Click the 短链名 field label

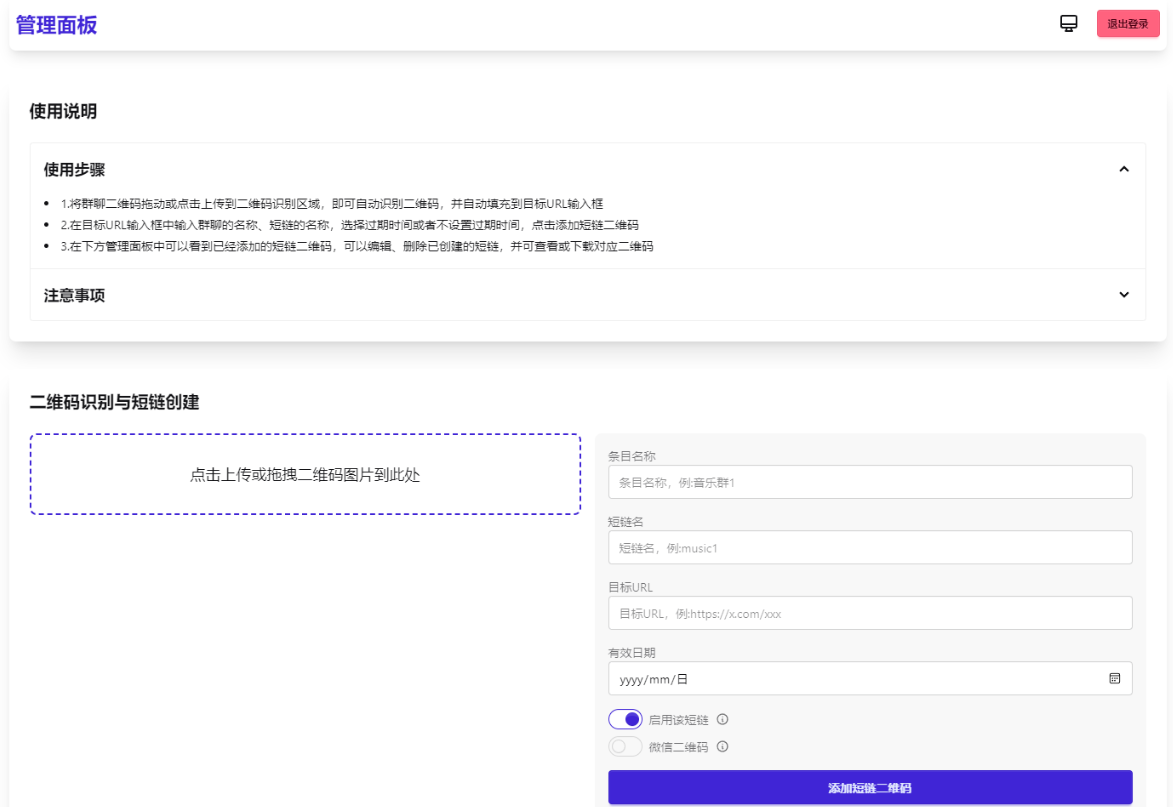pos(625,521)
